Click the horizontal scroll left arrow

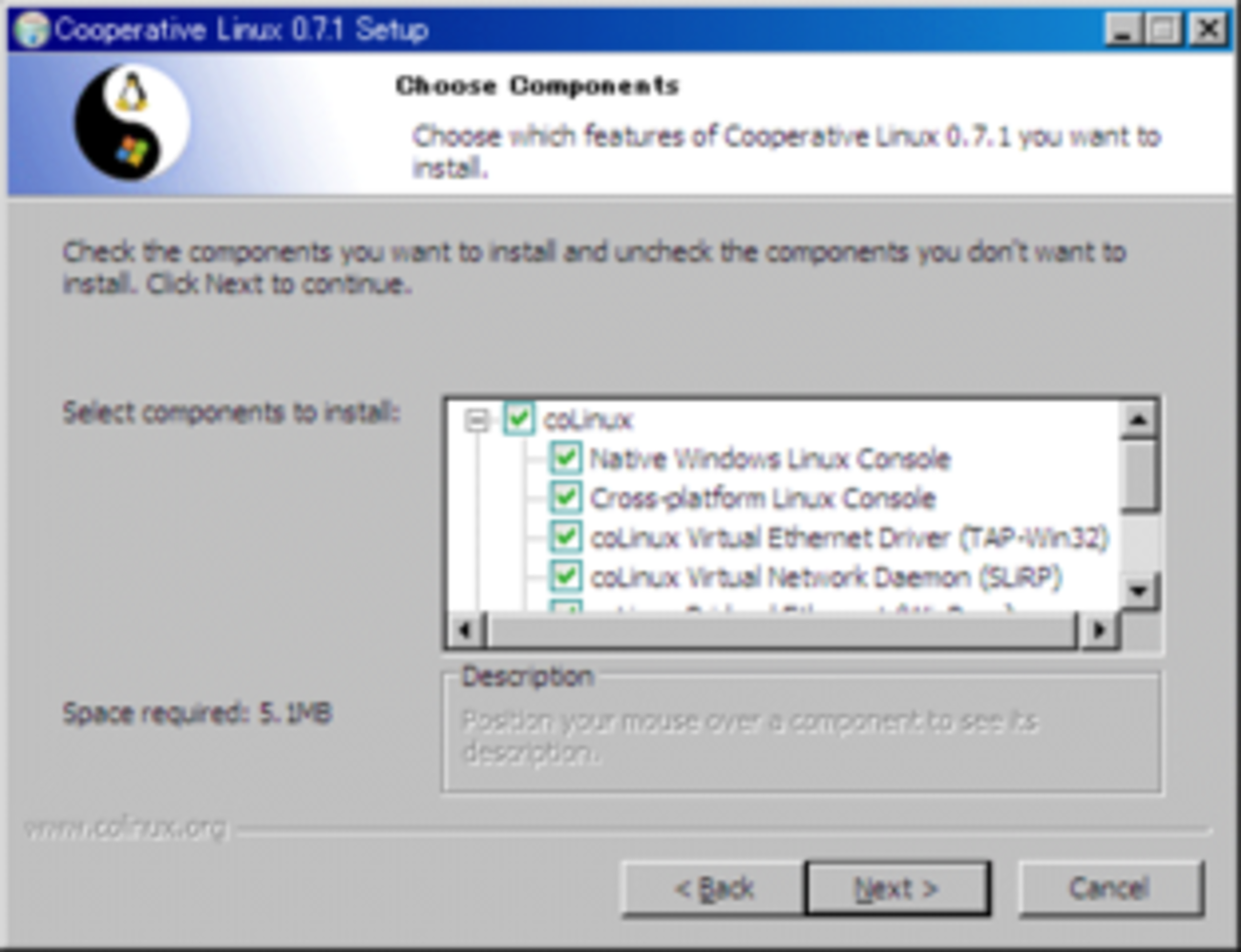pyautogui.click(x=466, y=629)
